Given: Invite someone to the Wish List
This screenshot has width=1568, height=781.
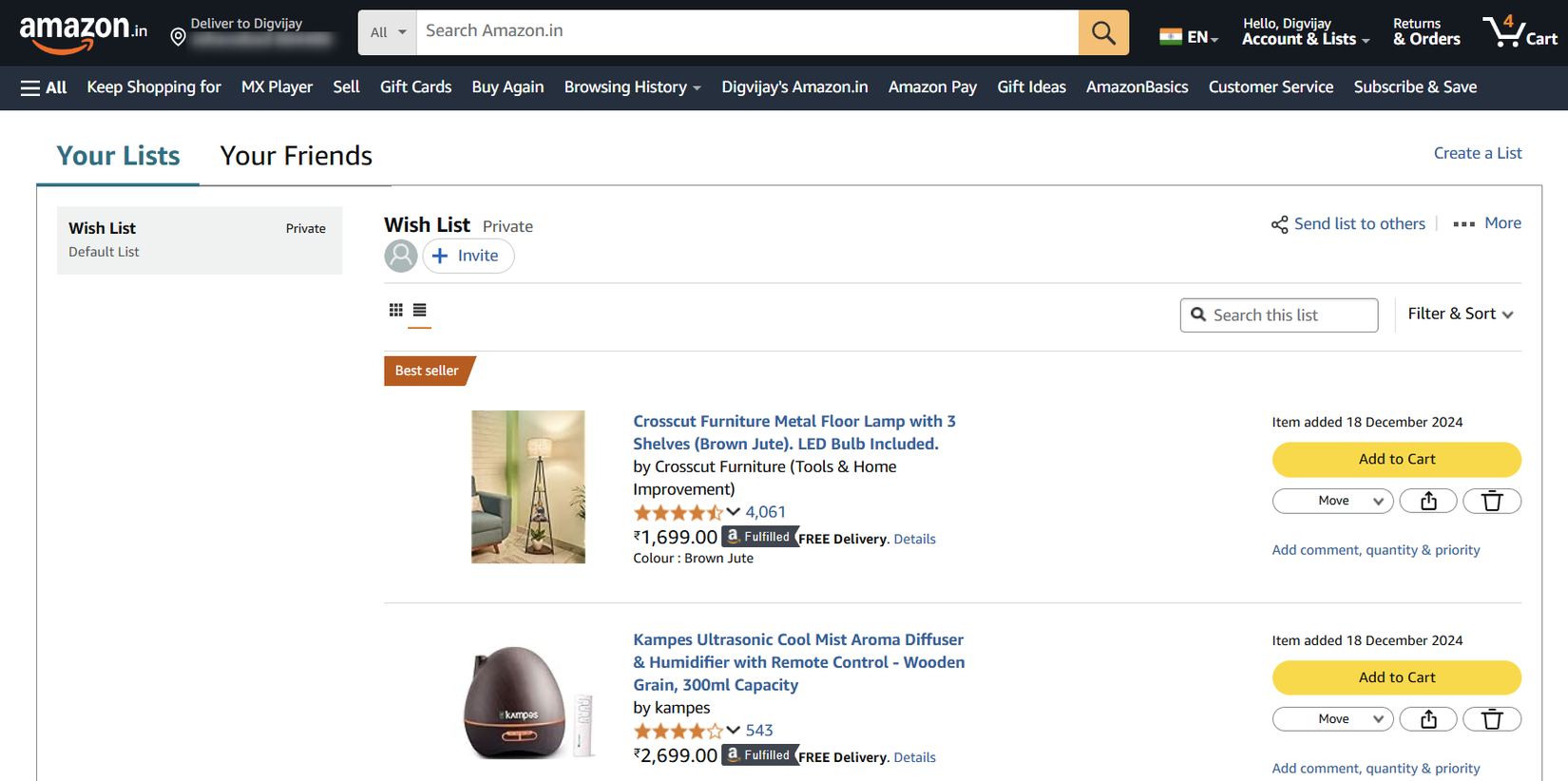Looking at the screenshot, I should click(468, 256).
